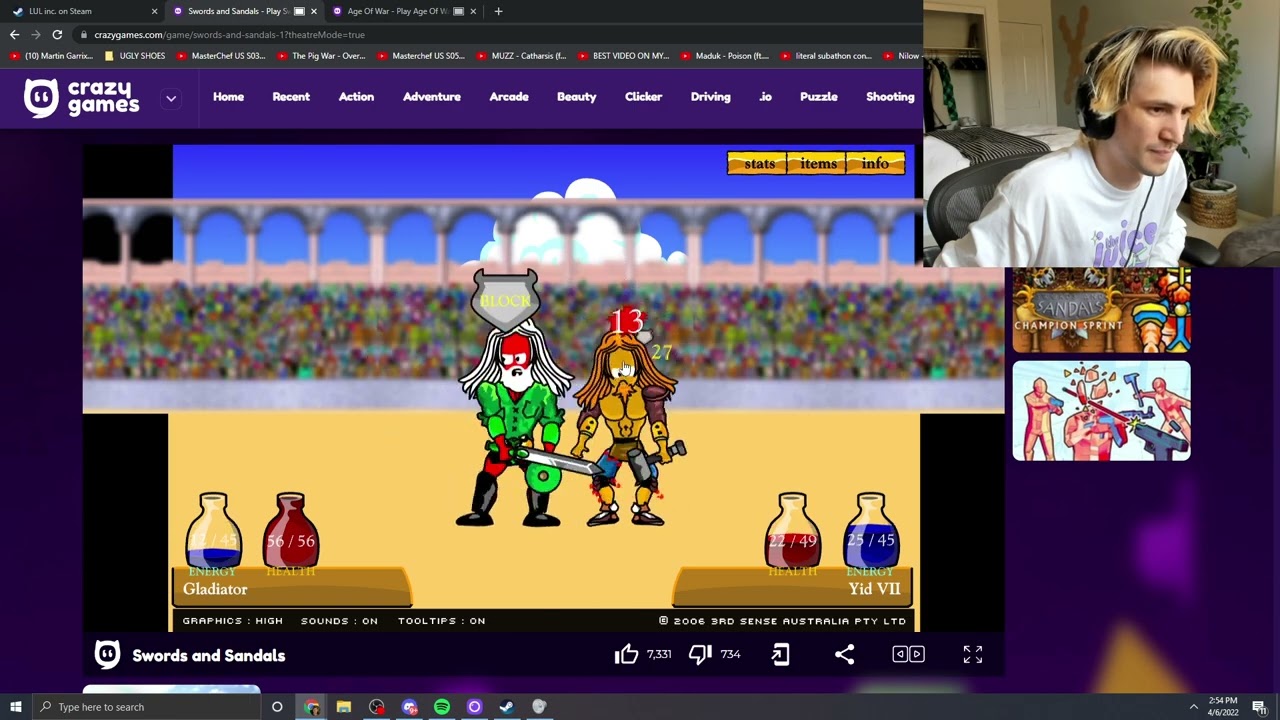Viewport: 1280px width, 720px height.
Task: Click the in-game items button
Action: [x=817, y=163]
